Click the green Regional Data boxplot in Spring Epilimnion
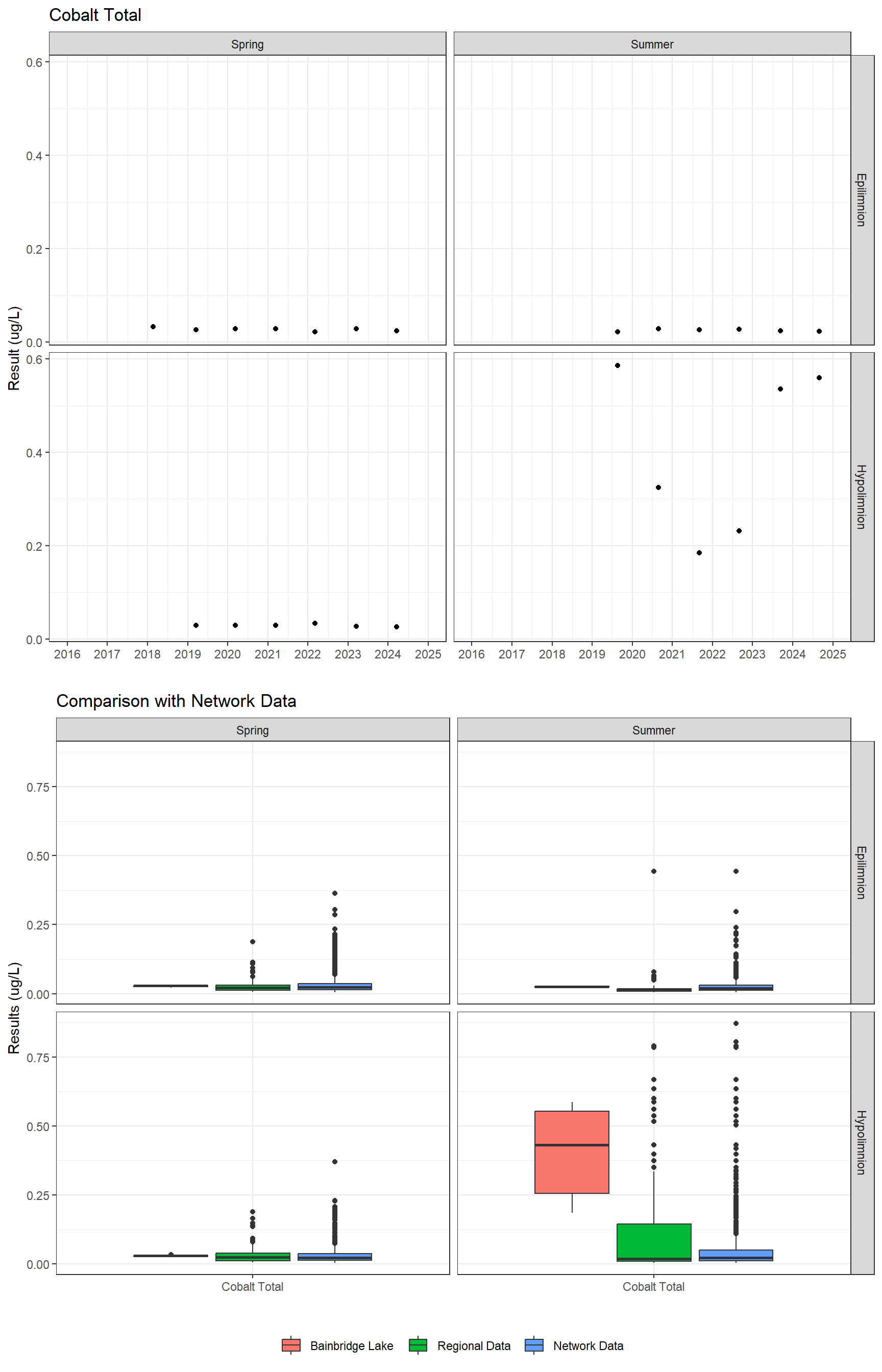 (253, 987)
